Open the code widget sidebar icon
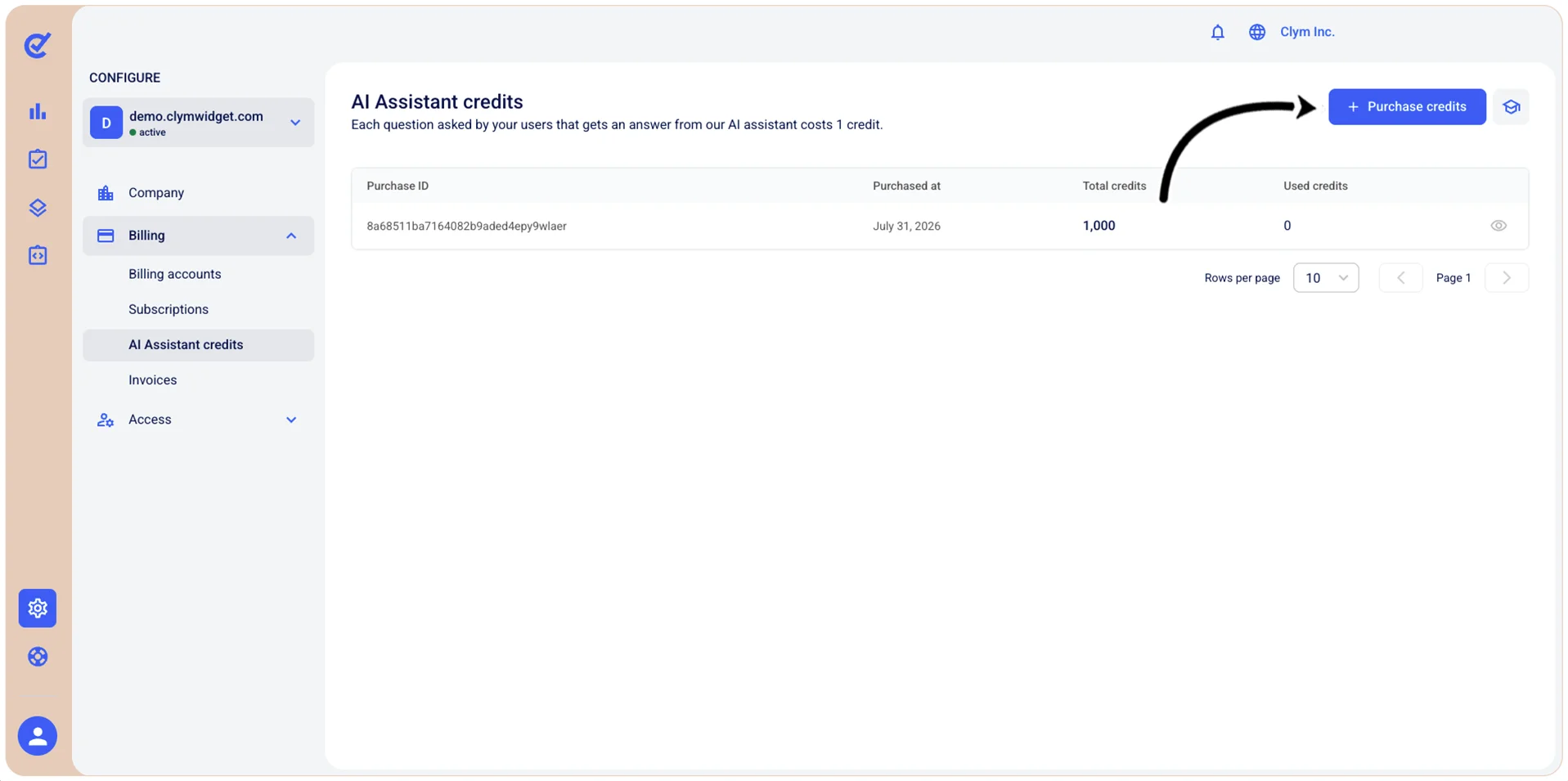The image size is (1568, 781). point(38,255)
